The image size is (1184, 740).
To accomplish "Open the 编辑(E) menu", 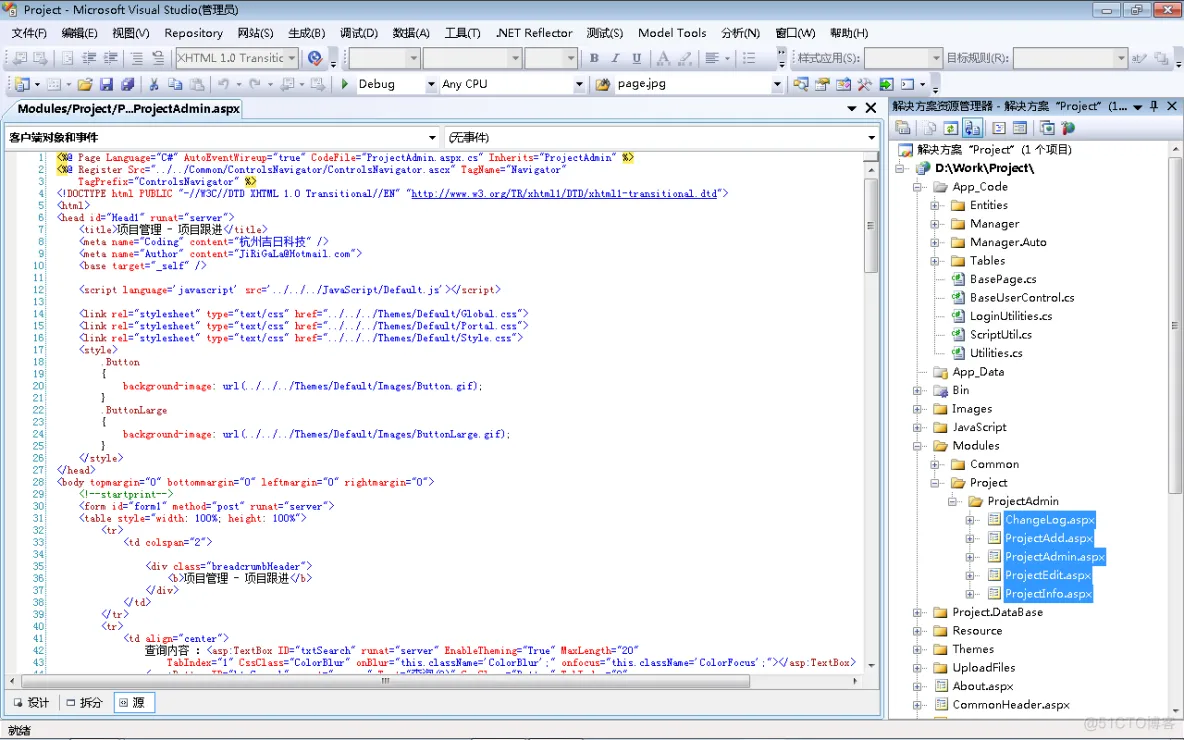I will (x=79, y=33).
